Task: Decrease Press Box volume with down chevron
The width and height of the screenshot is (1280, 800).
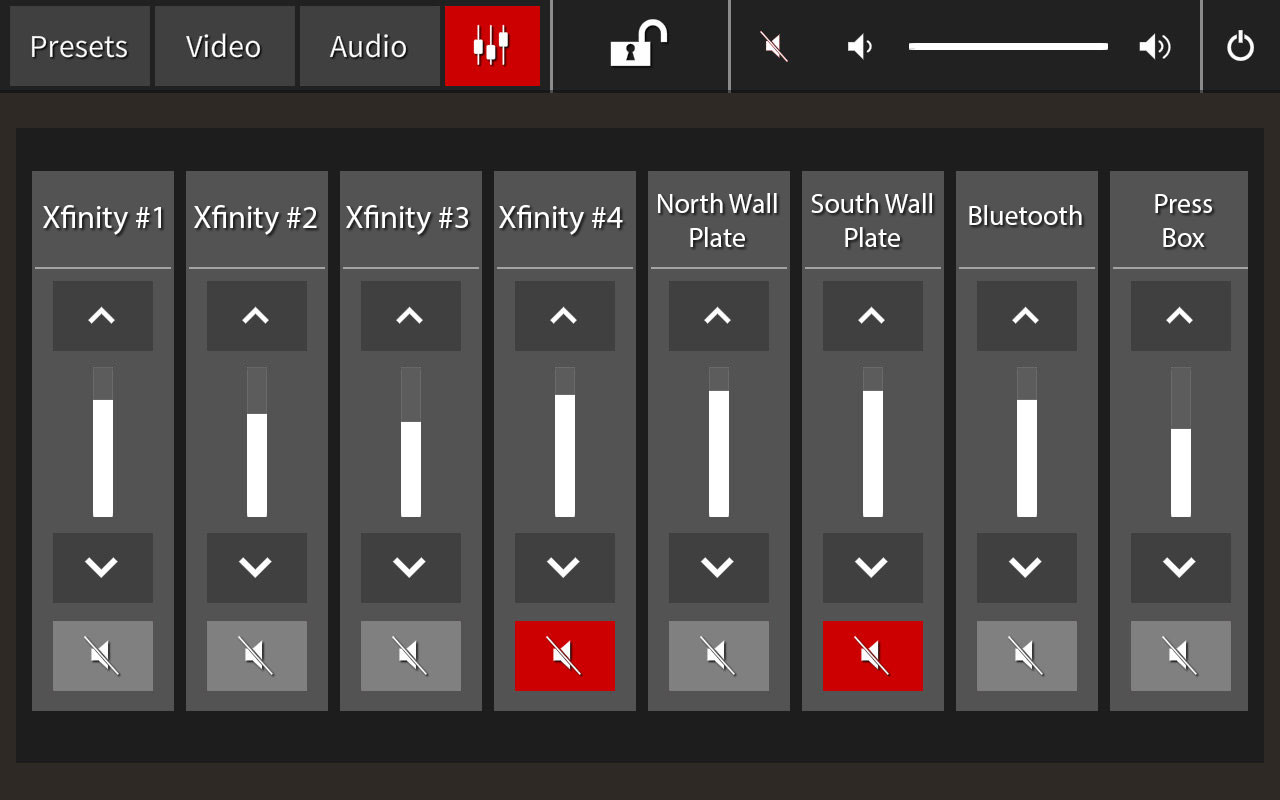Action: (1181, 568)
